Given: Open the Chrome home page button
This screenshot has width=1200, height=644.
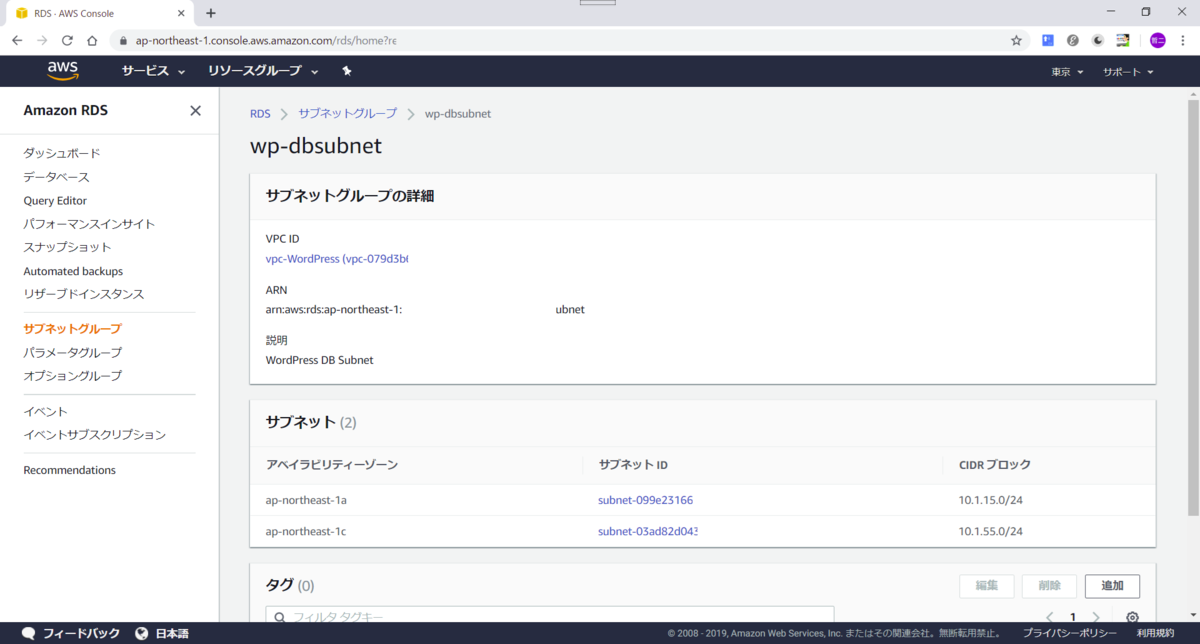Looking at the screenshot, I should tap(92, 41).
